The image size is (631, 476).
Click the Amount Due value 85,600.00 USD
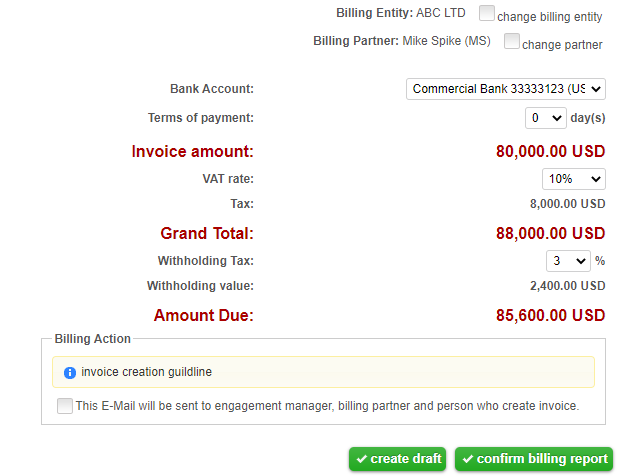tap(550, 316)
